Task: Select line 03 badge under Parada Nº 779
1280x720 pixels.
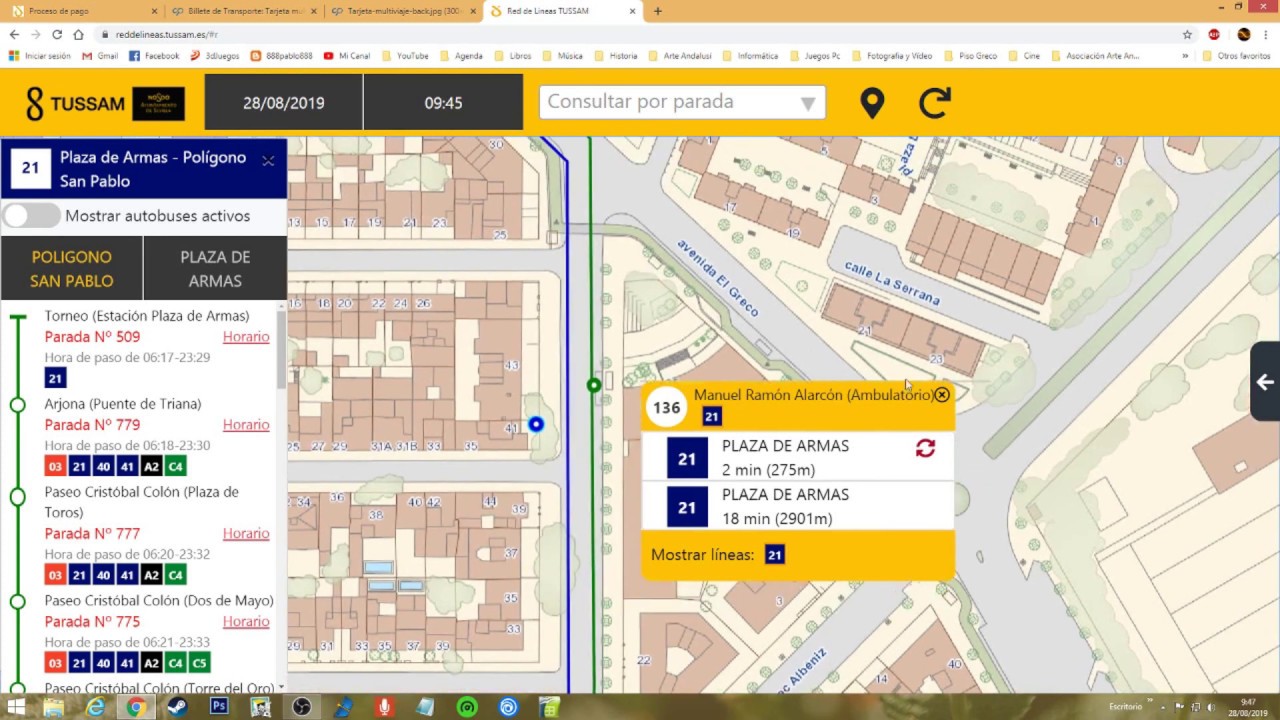Action: click(x=55, y=466)
